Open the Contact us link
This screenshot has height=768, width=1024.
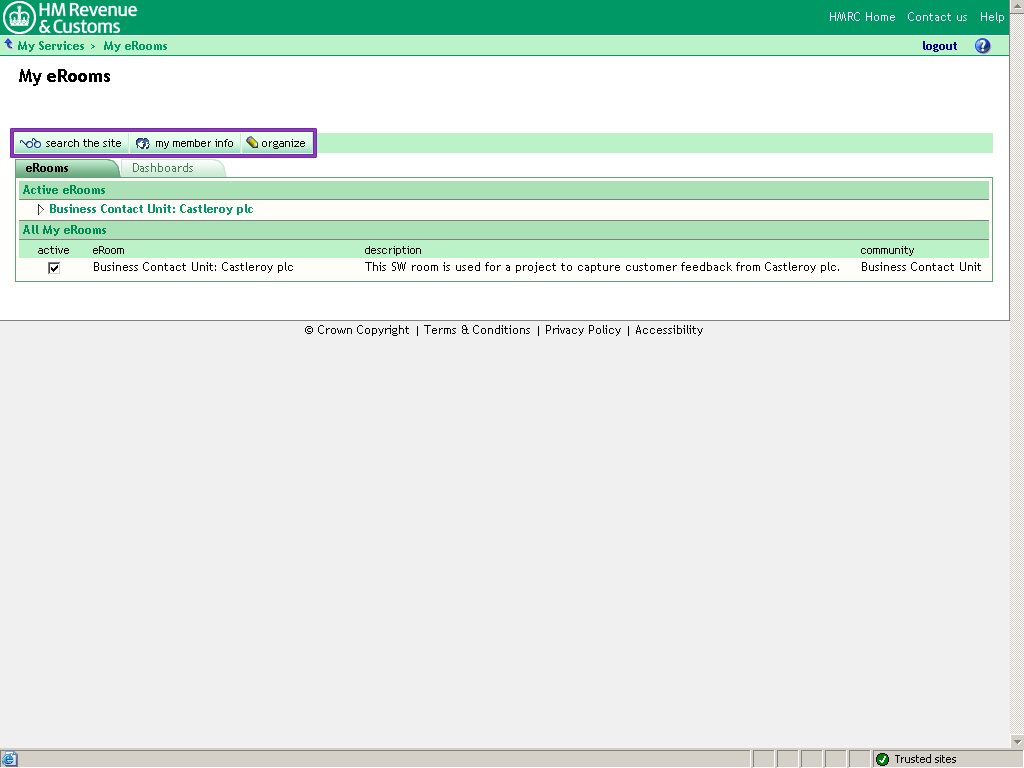pos(937,17)
